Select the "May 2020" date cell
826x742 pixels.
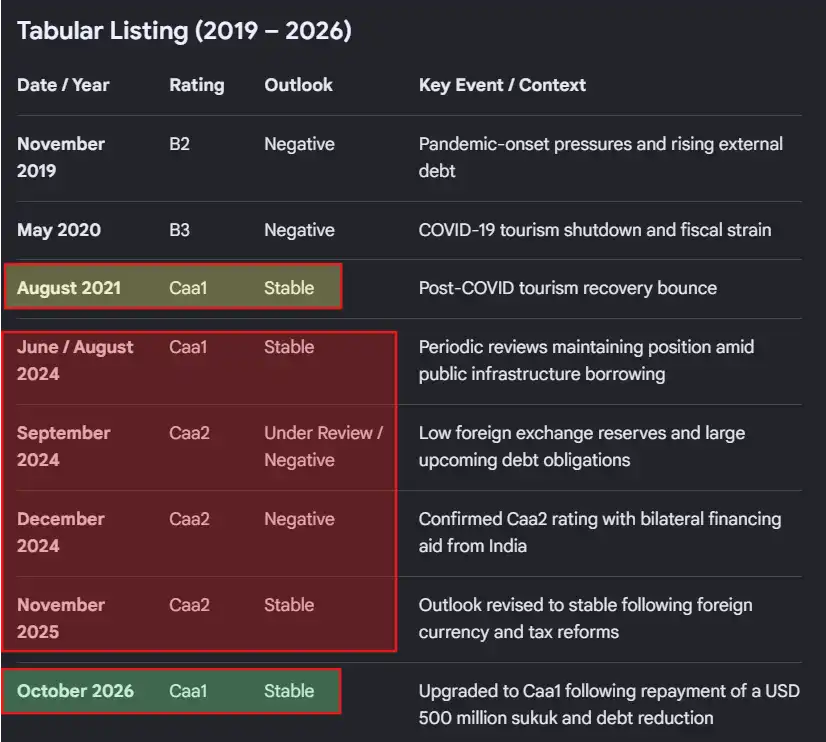(58, 230)
